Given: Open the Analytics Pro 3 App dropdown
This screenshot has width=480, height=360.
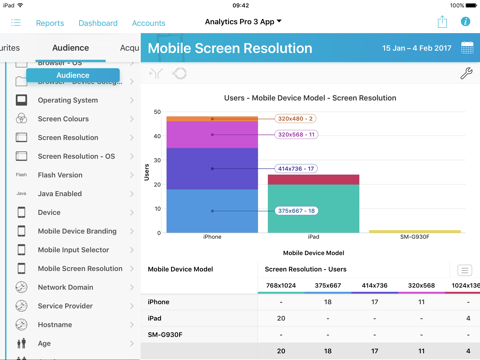Looking at the screenshot, I should click(x=243, y=22).
